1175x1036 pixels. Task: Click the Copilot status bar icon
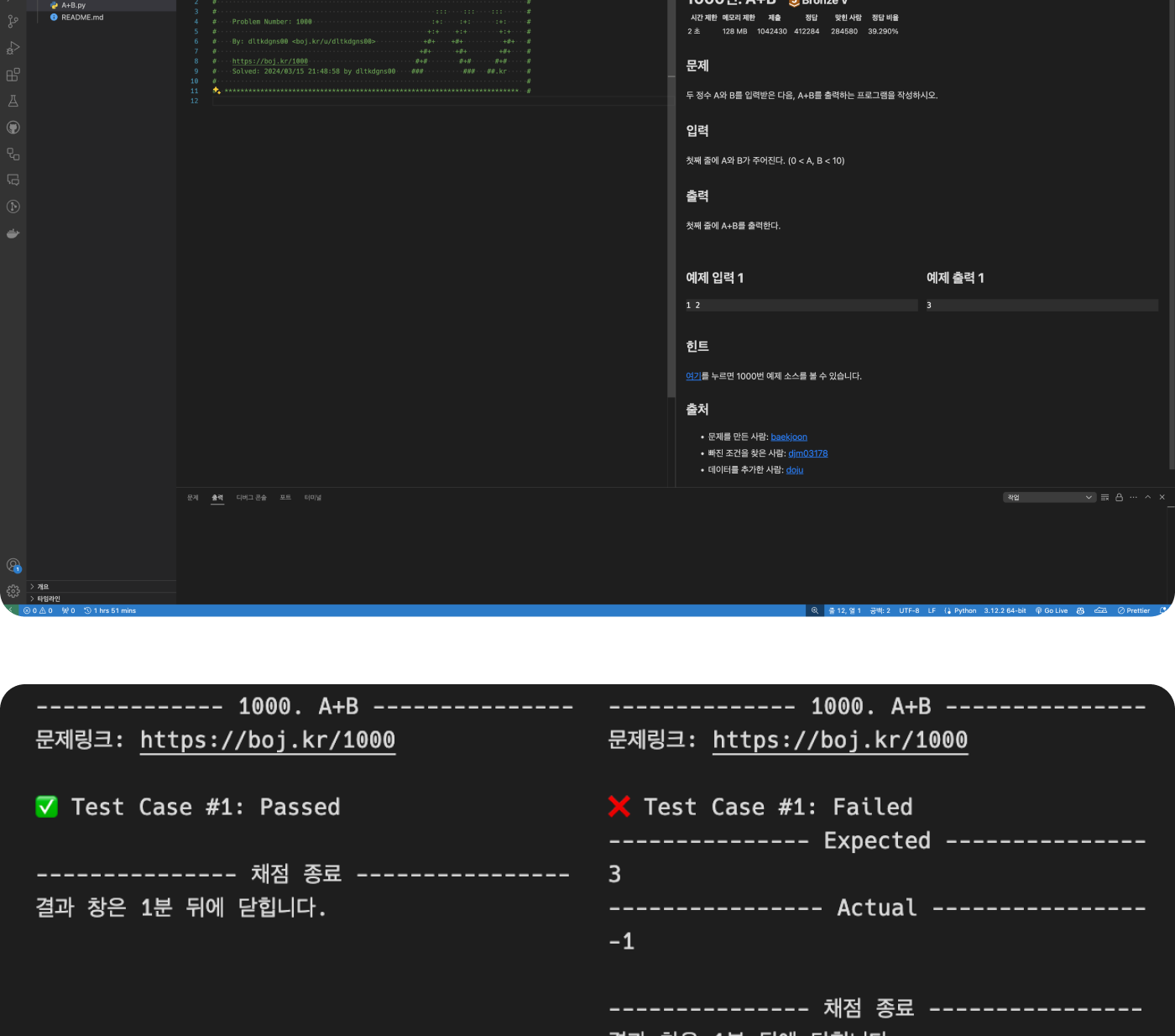point(1080,610)
